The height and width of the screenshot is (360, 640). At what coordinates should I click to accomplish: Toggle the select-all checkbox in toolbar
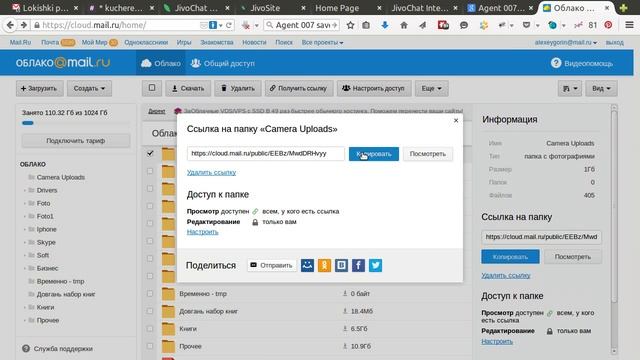[x=152, y=88]
